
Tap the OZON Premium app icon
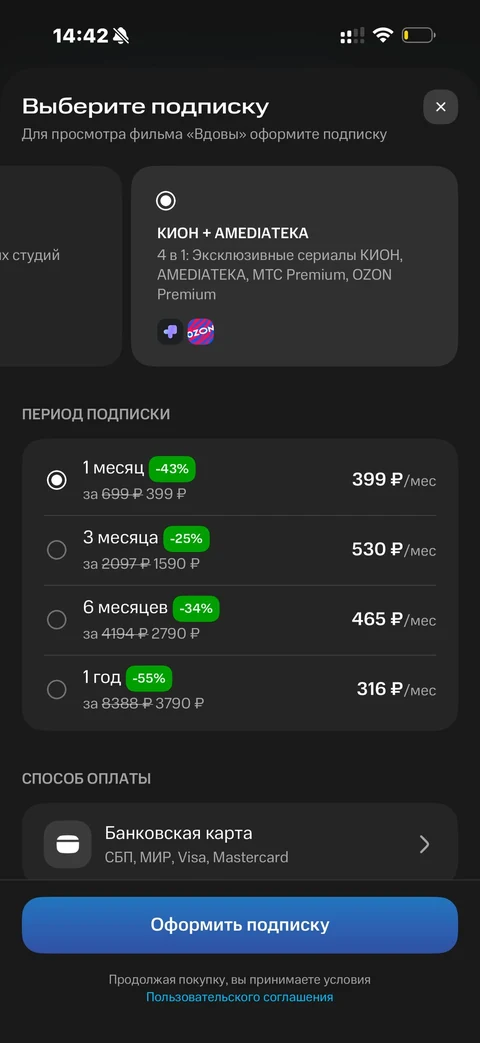pos(201,332)
